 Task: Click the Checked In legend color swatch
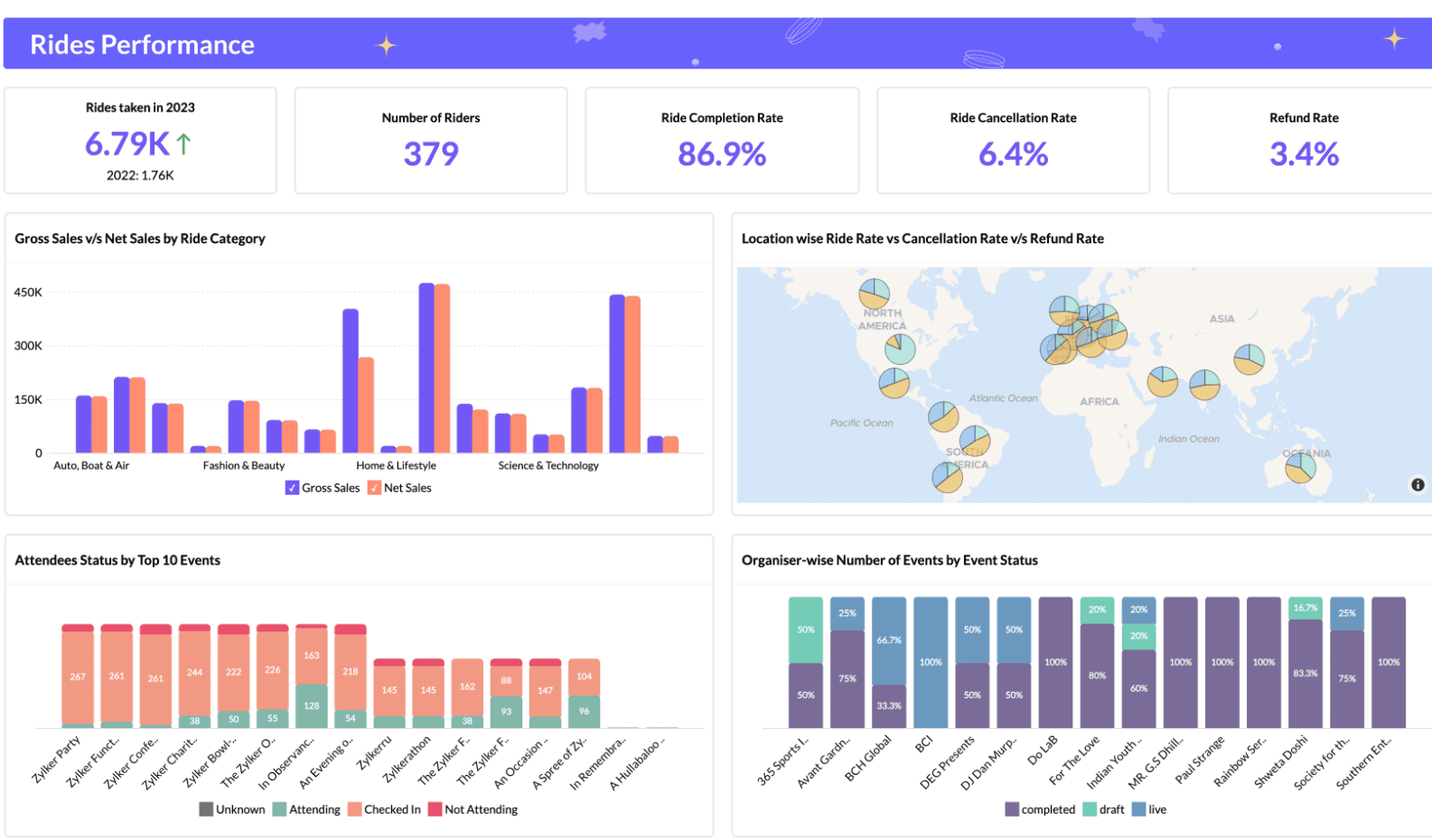pos(354,809)
